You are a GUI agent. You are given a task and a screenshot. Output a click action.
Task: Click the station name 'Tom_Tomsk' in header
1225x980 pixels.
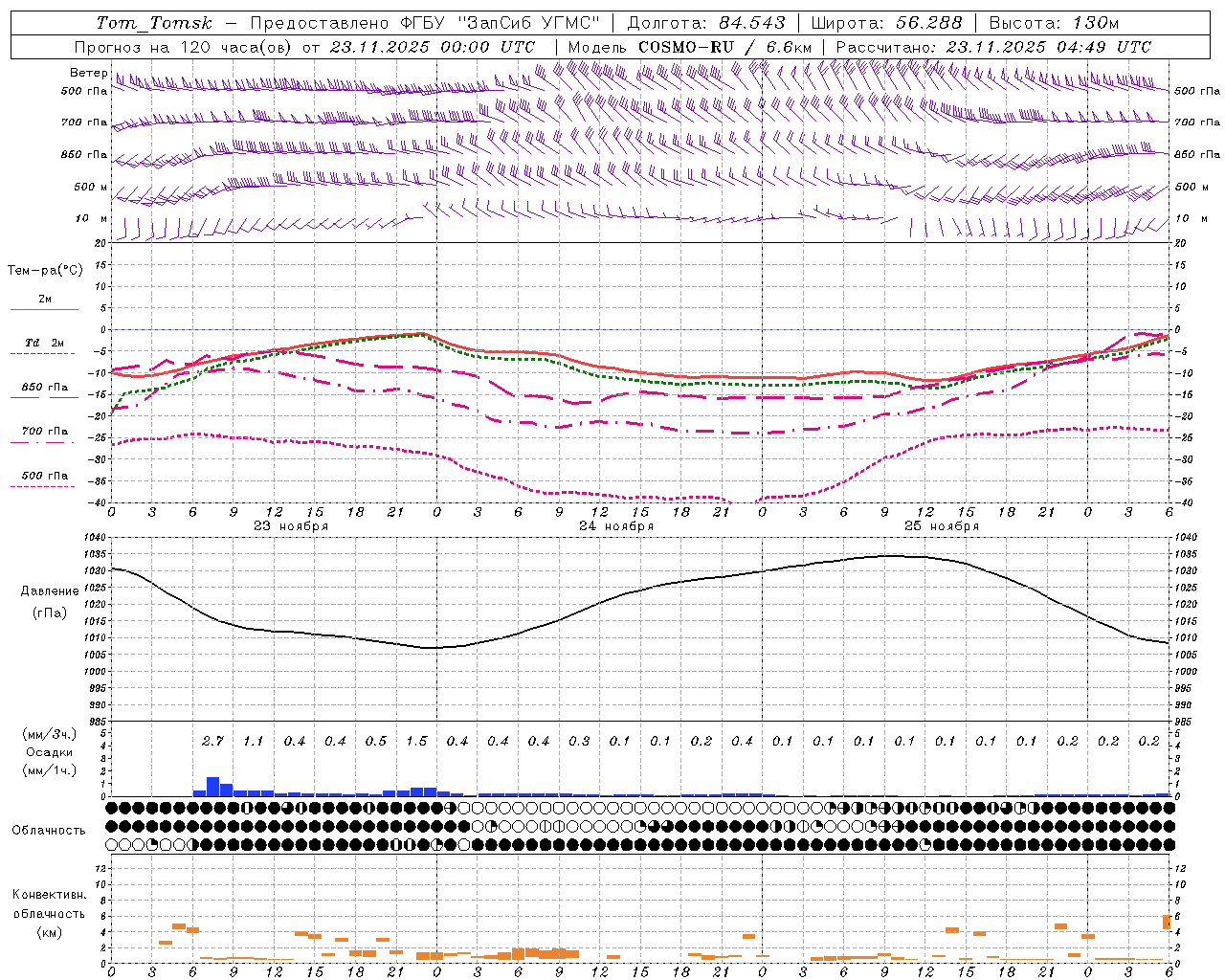click(x=154, y=24)
